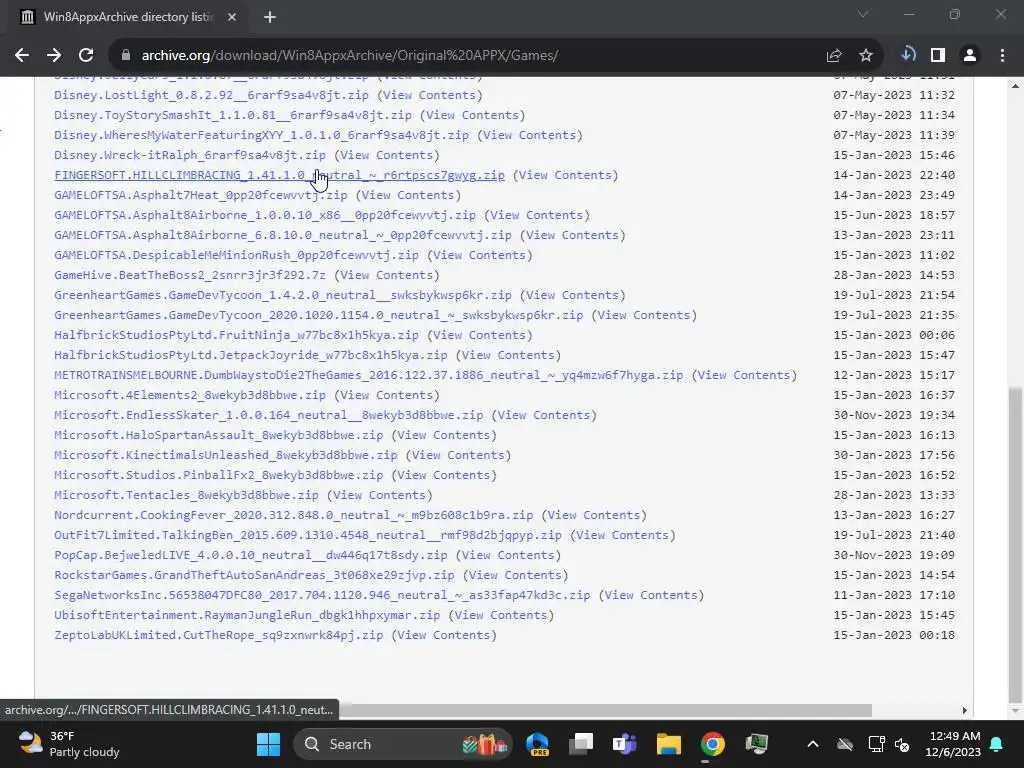This screenshot has width=1024, height=768.
Task: Open Microsoft Teams from taskbar
Action: (624, 744)
